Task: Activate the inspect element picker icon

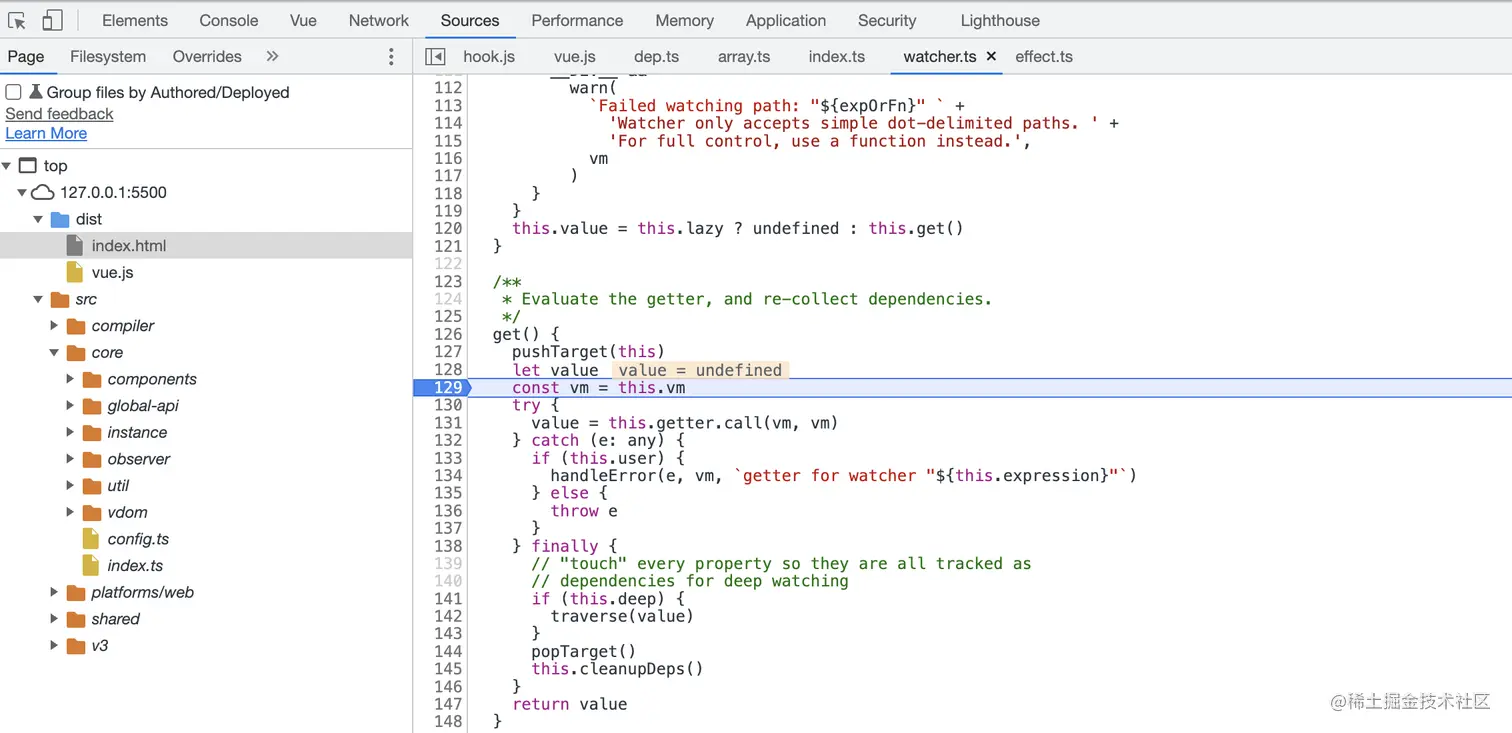Action: (17, 20)
